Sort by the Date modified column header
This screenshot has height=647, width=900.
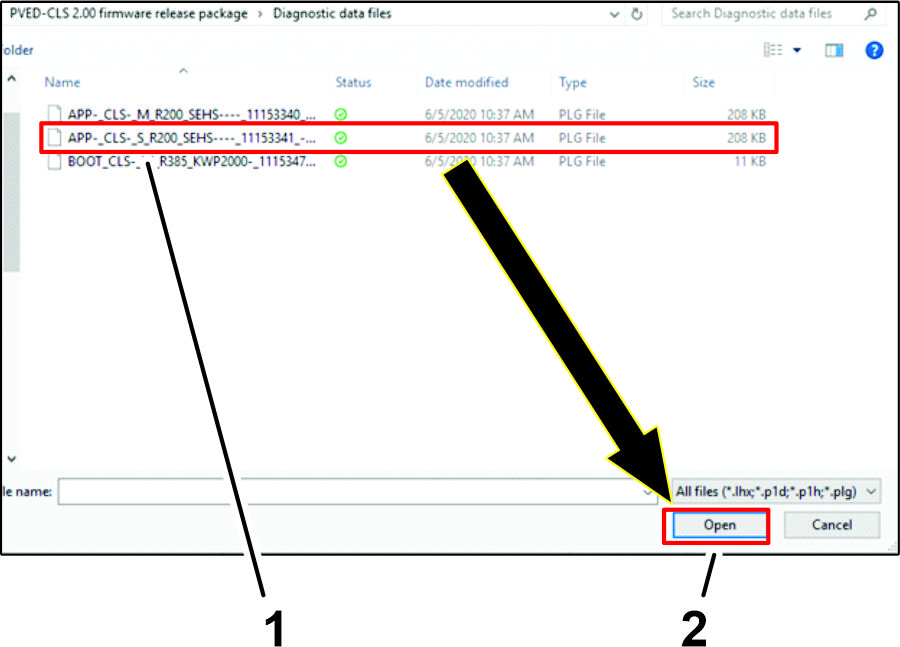click(x=466, y=82)
